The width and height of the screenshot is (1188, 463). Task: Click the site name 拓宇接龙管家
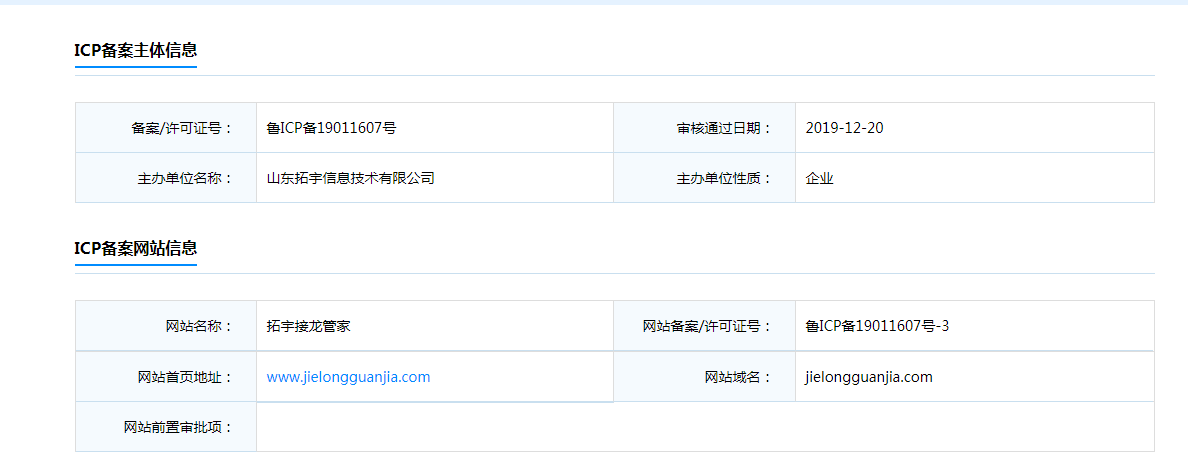click(x=308, y=327)
